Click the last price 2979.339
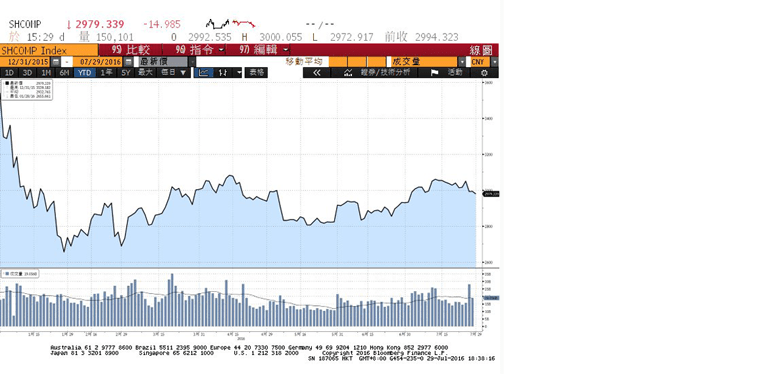Image resolution: width=760 pixels, height=374 pixels. click(100, 24)
